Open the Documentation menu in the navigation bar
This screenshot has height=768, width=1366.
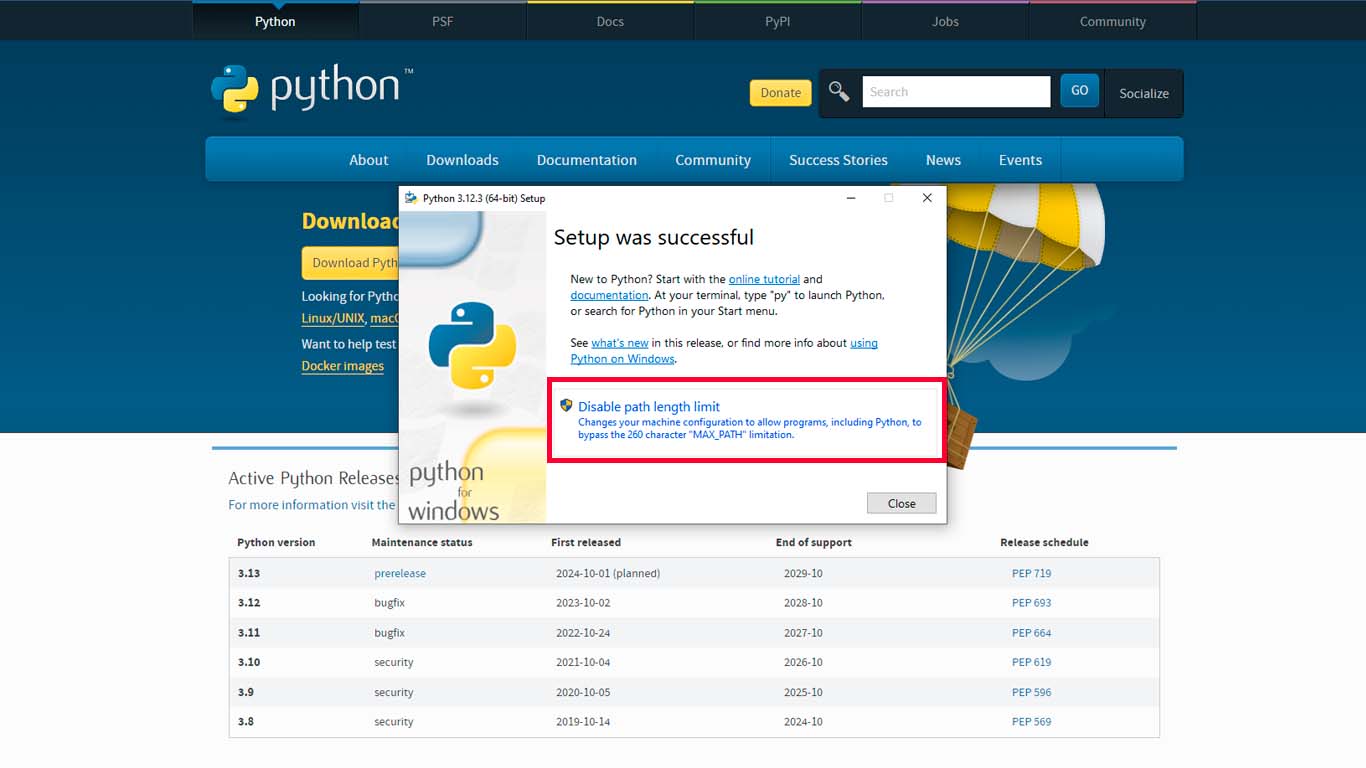click(587, 160)
